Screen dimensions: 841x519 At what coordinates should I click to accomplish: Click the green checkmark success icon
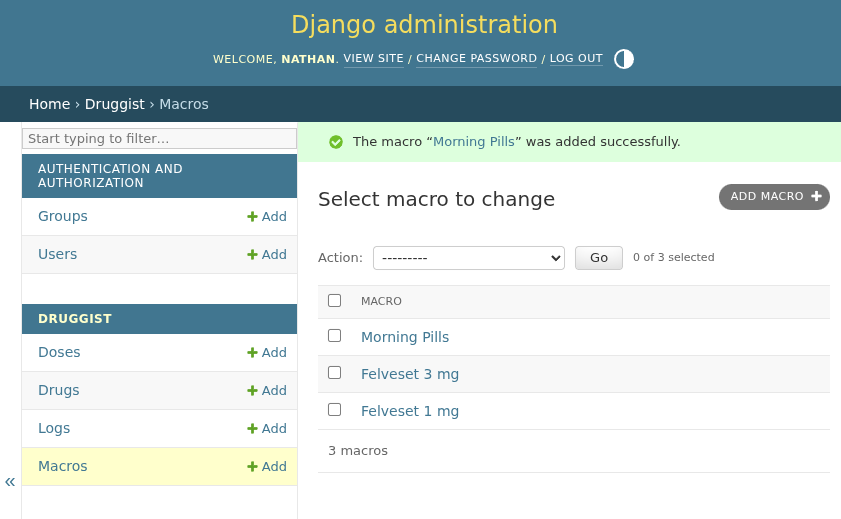coord(336,142)
